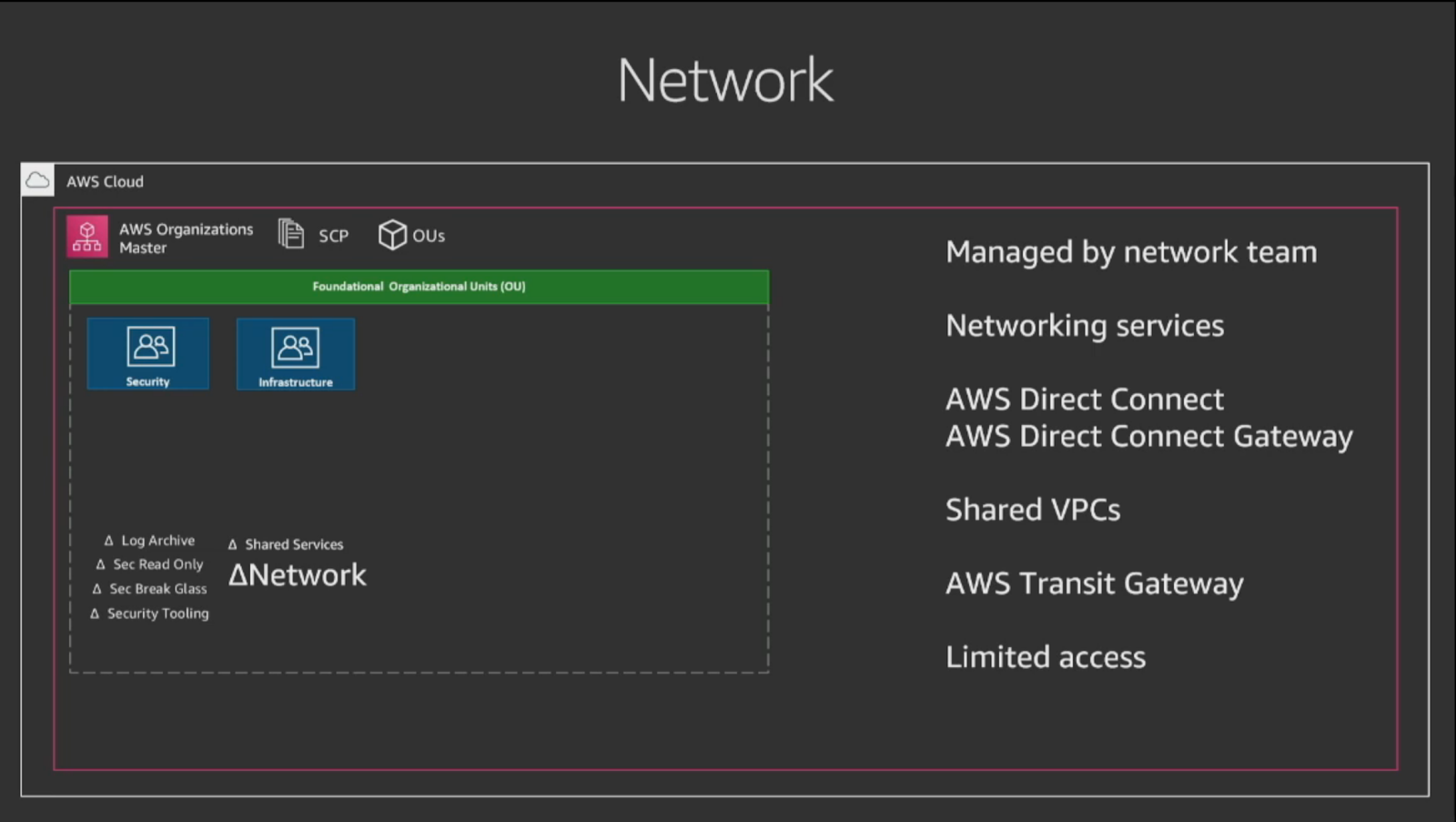Click the 'Managed by network team' text
This screenshot has height=822, width=1456.
click(1131, 252)
